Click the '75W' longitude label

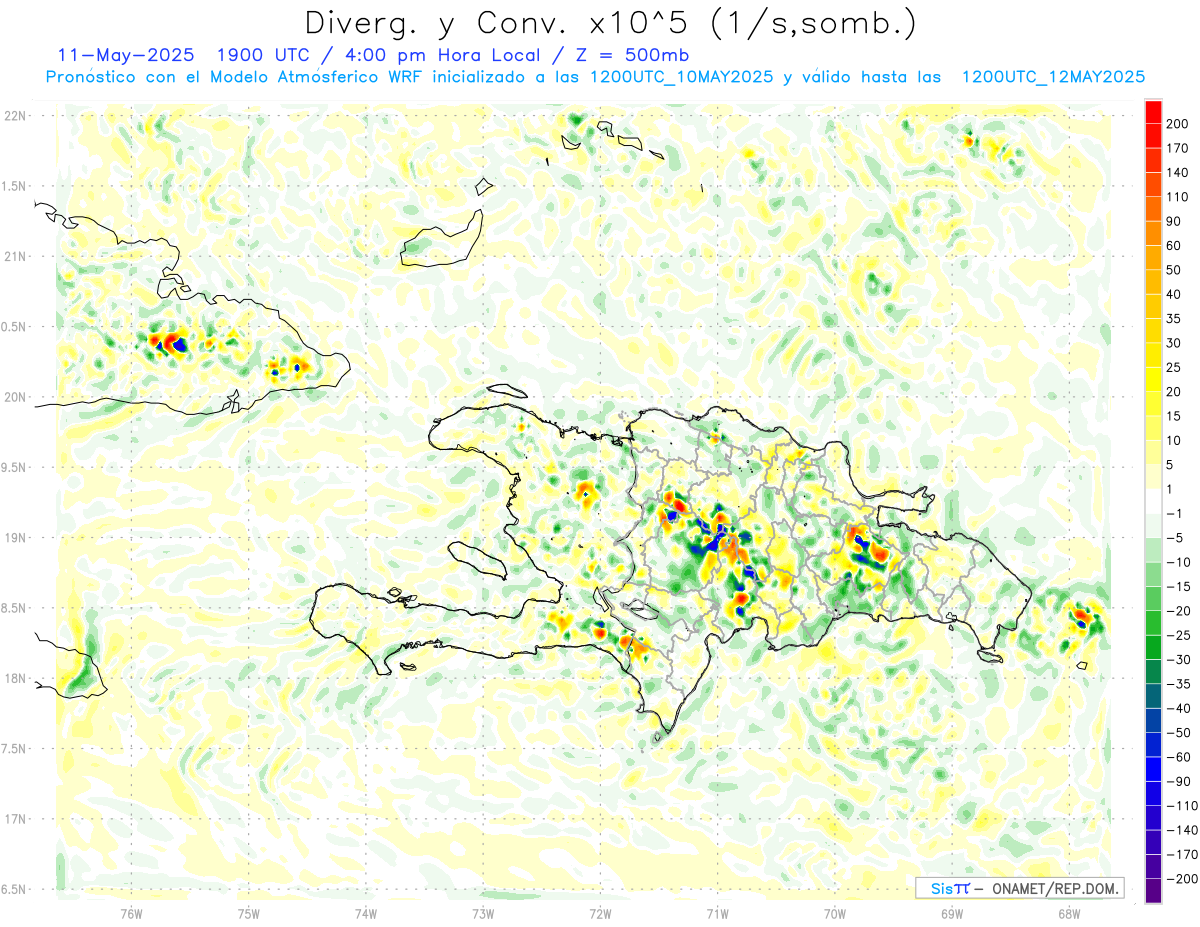tap(249, 913)
